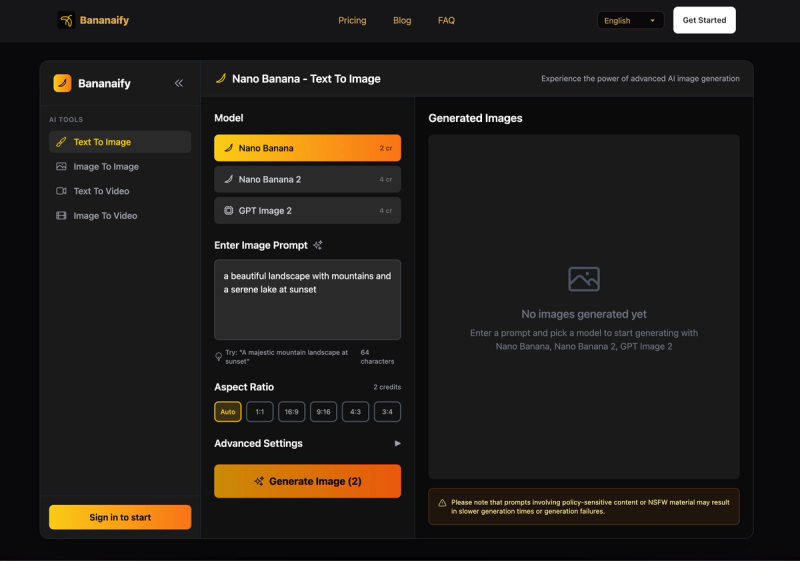Click the Get Started button
The image size is (800, 561).
[704, 20]
